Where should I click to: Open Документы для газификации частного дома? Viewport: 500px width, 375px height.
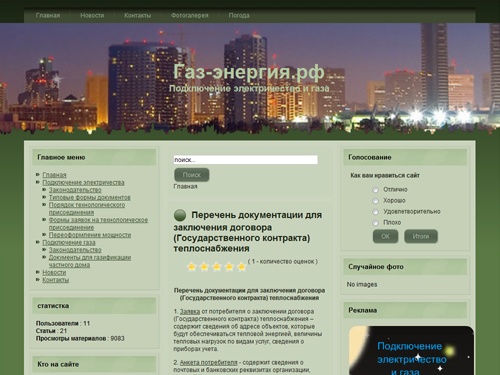pos(90,261)
